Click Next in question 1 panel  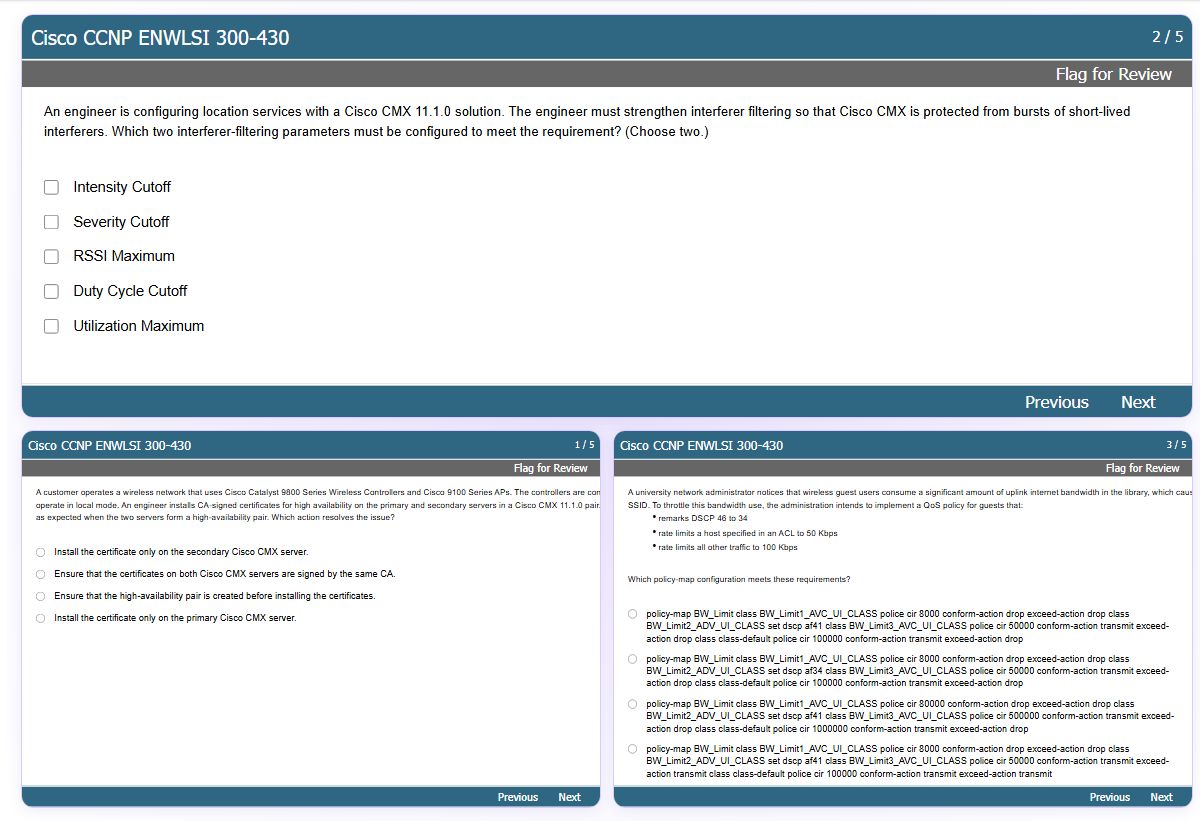[569, 797]
